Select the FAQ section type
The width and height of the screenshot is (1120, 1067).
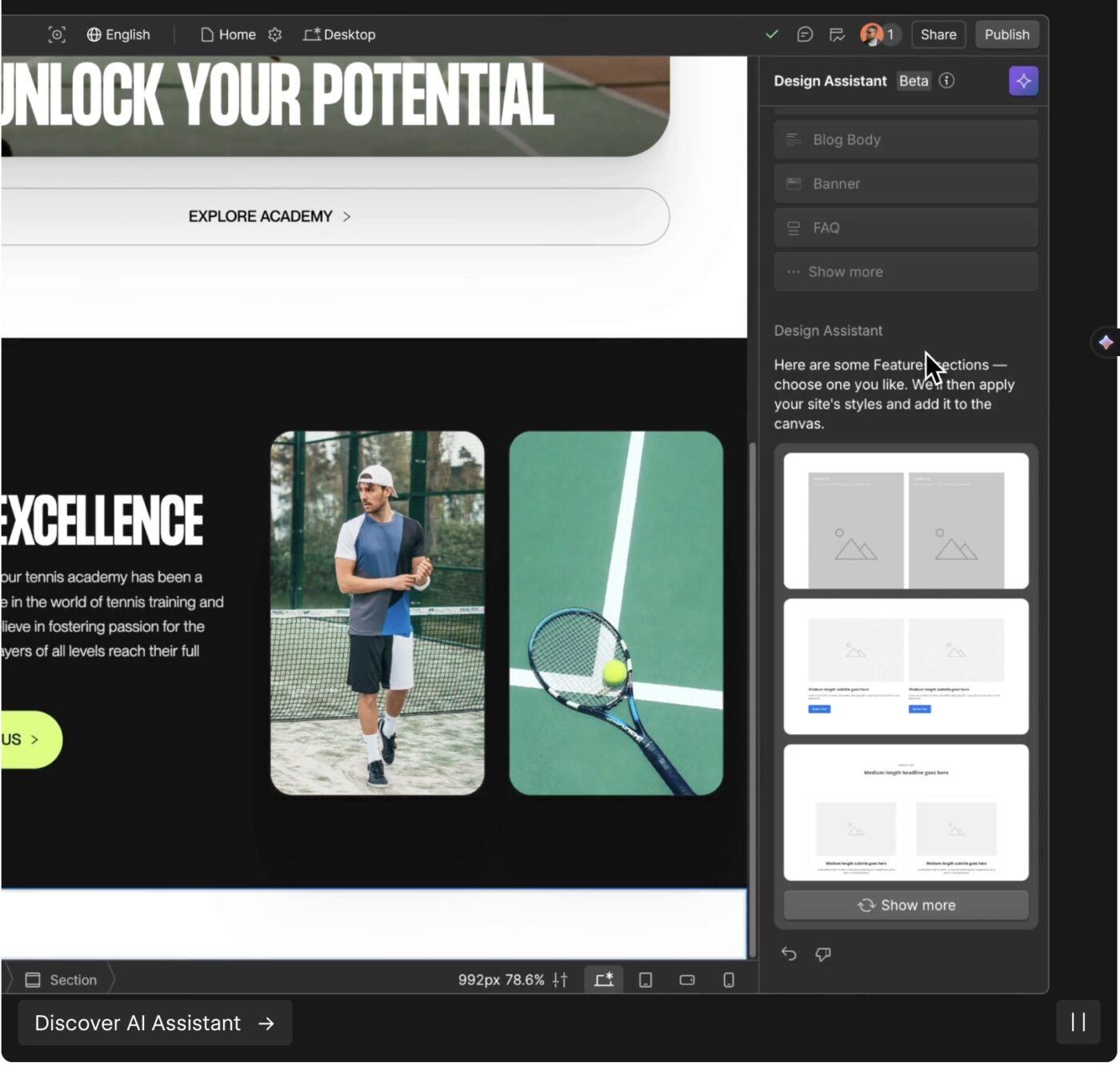click(x=906, y=228)
